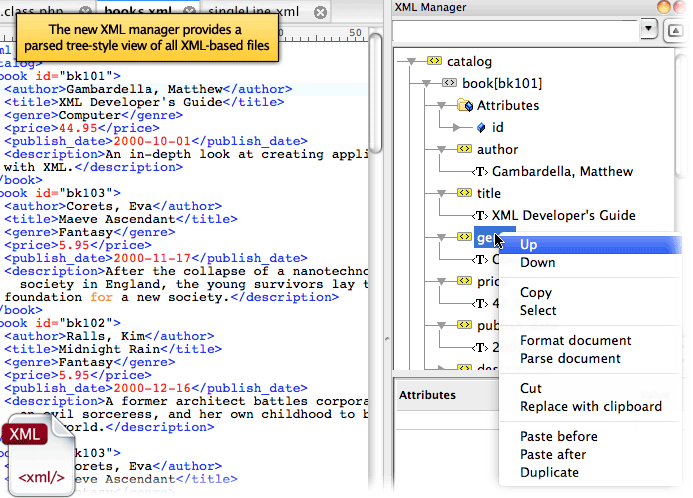This screenshot has height=498, width=693.
Task: Select XML Developer's Guide text node
Action: 564,215
